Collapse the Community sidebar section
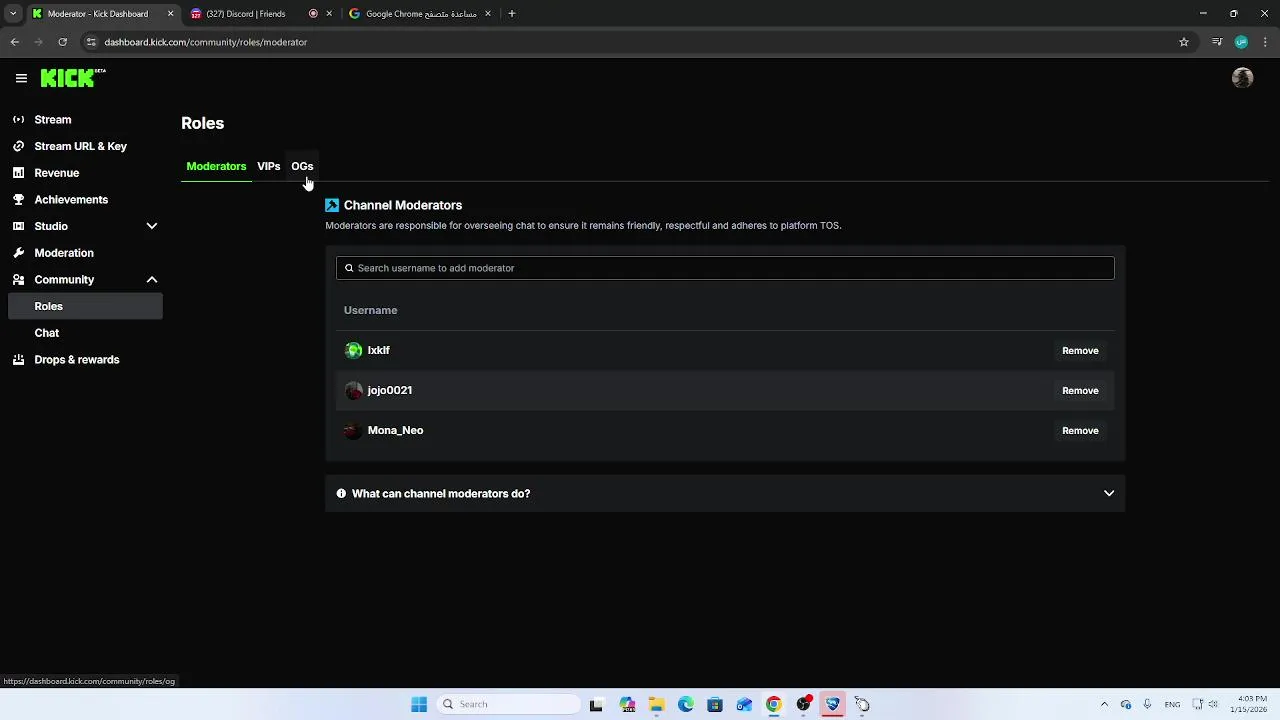Image resolution: width=1280 pixels, height=720 pixels. [152, 280]
